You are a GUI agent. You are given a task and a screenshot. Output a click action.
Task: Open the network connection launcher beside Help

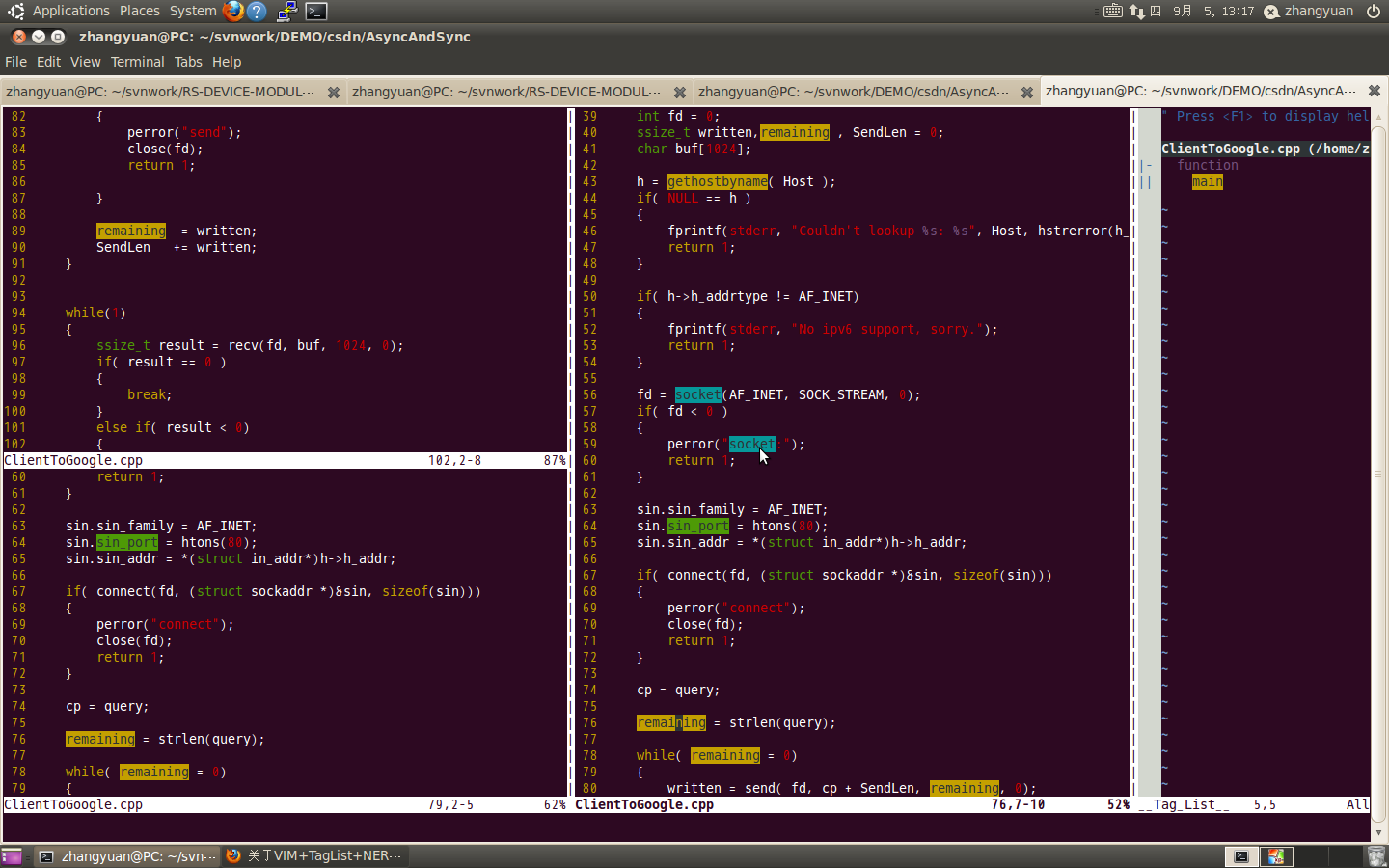pyautogui.click(x=287, y=12)
